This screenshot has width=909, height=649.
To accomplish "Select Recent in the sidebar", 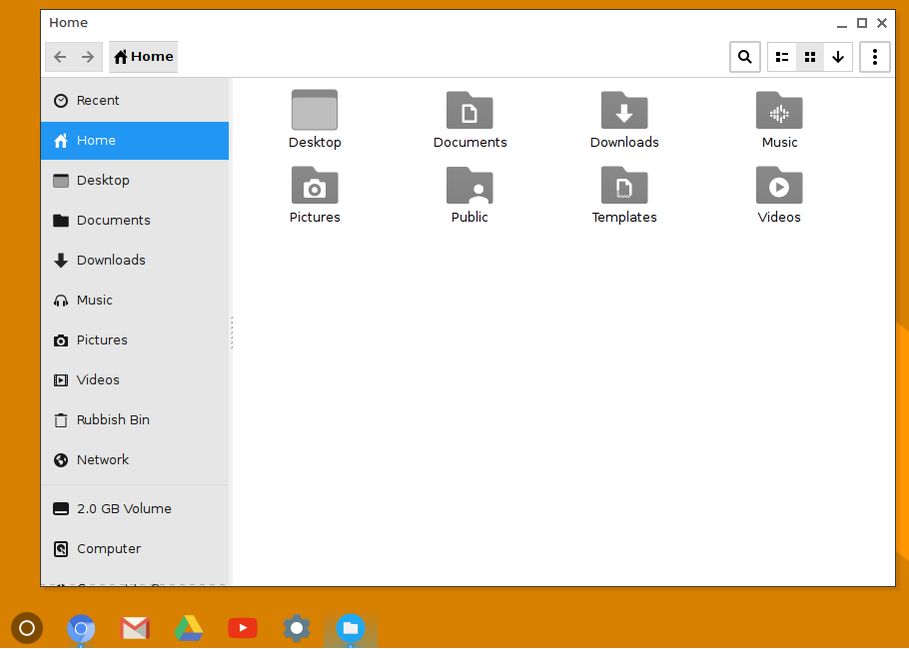I will click(x=98, y=100).
